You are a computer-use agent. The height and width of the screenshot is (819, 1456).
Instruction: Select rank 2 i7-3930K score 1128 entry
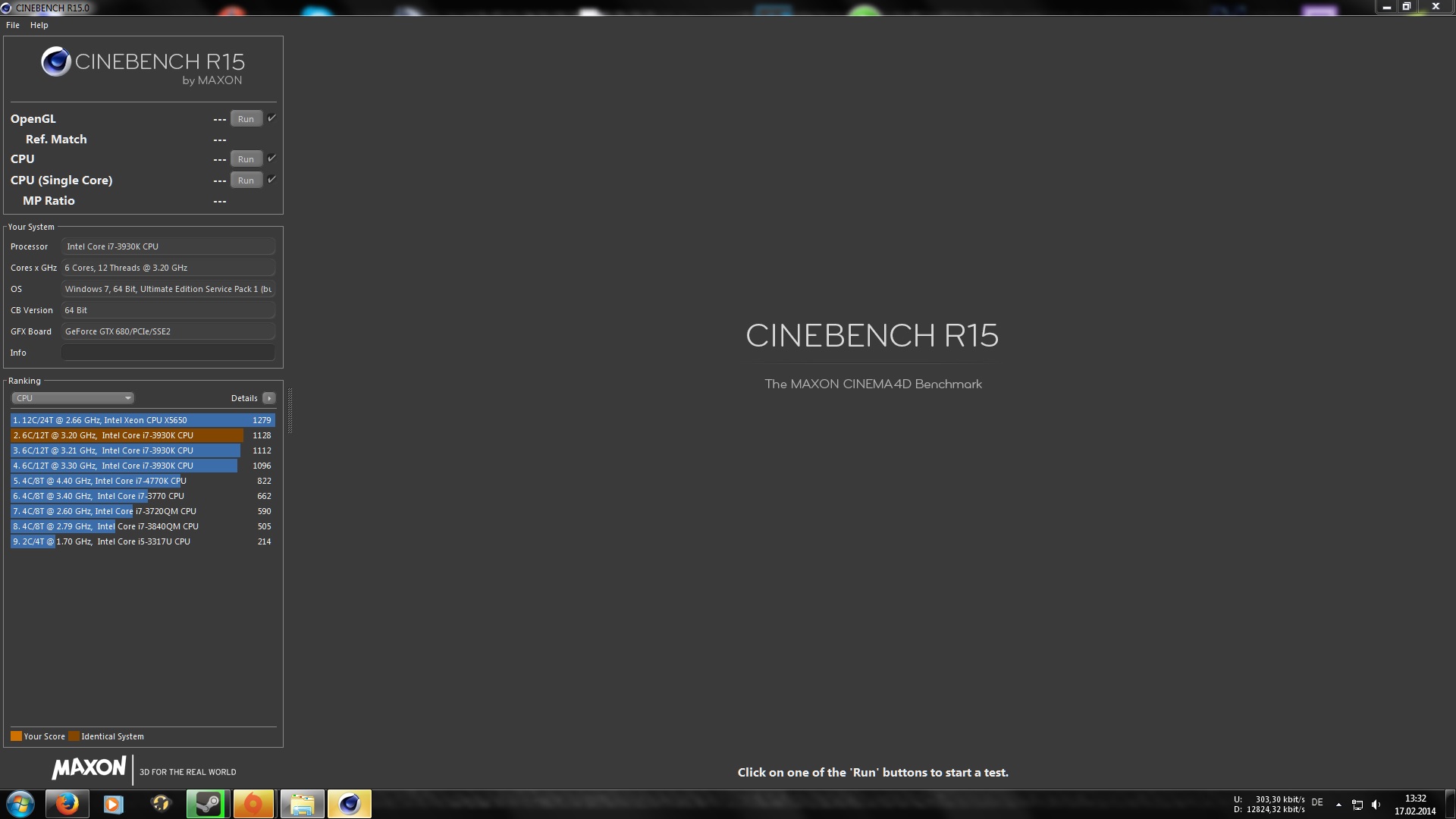click(143, 435)
